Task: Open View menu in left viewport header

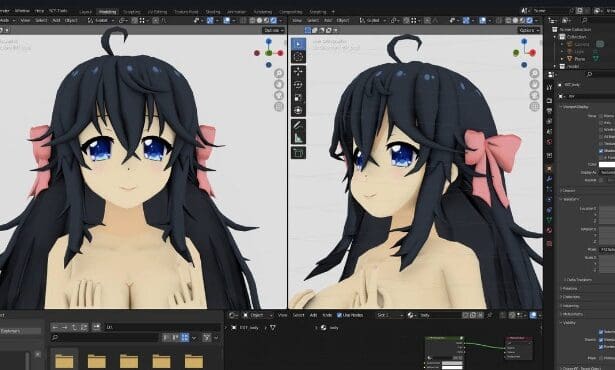Action: tap(25, 20)
